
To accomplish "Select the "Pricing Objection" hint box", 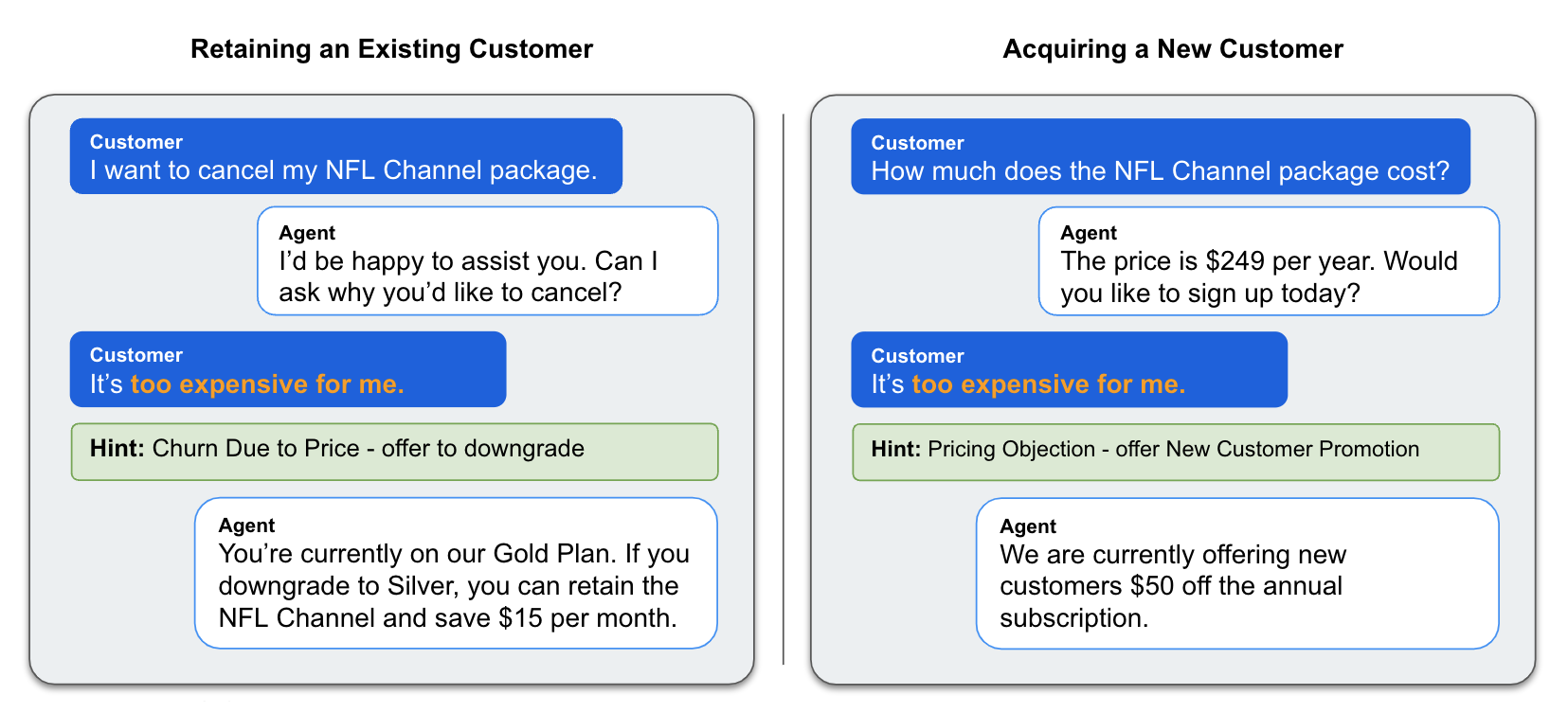I will click(1176, 452).
